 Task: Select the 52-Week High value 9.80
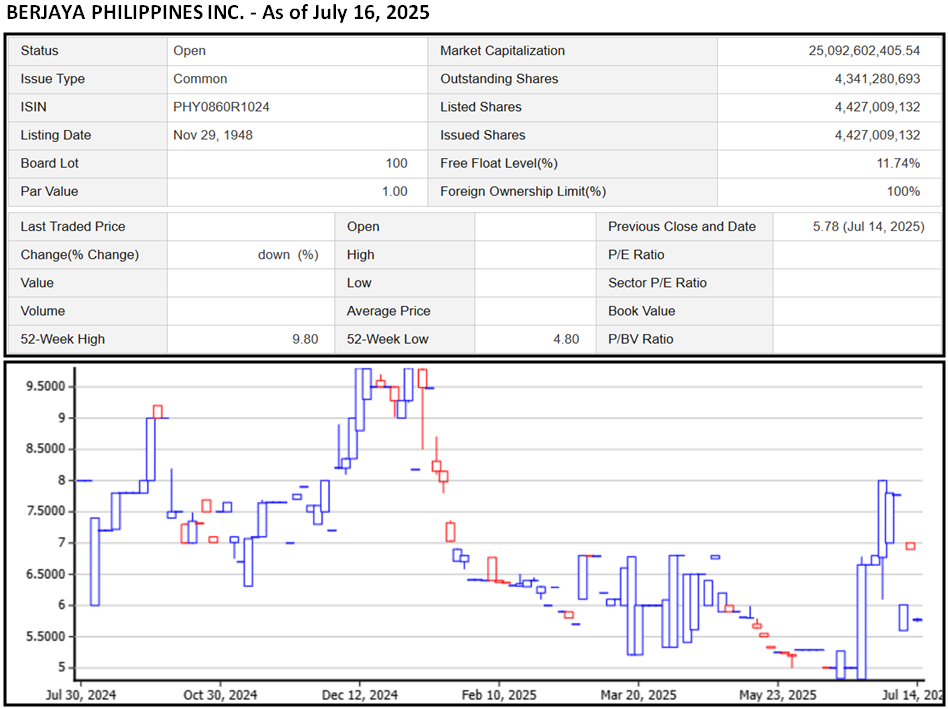point(305,339)
